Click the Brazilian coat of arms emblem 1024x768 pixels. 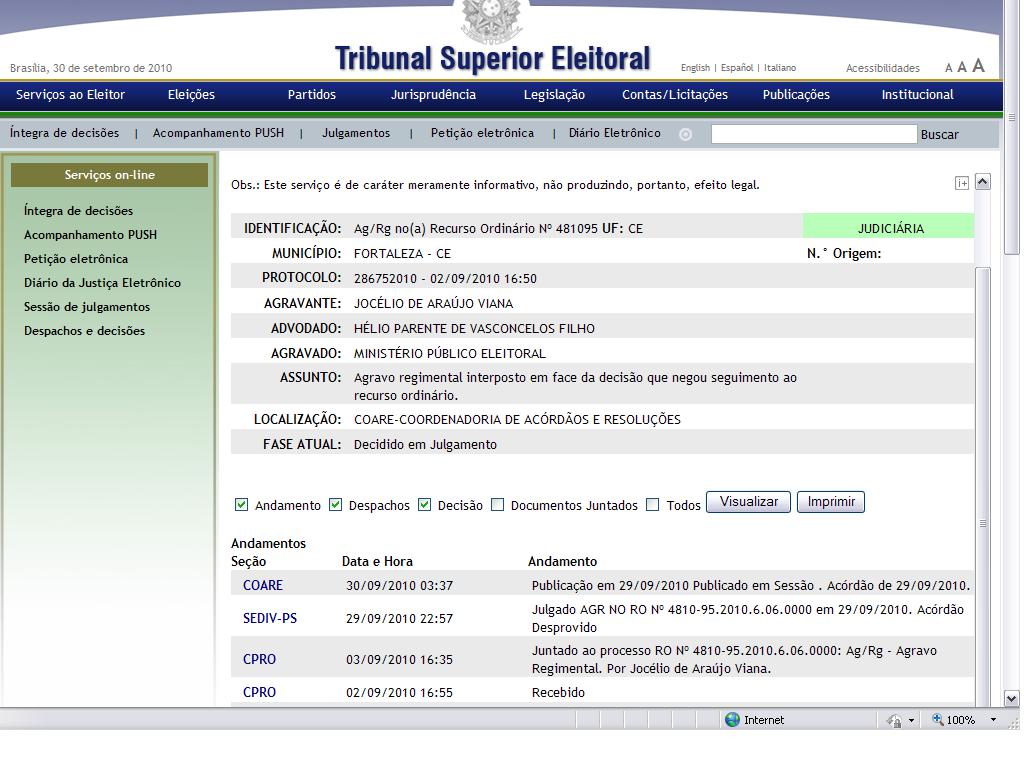(492, 20)
